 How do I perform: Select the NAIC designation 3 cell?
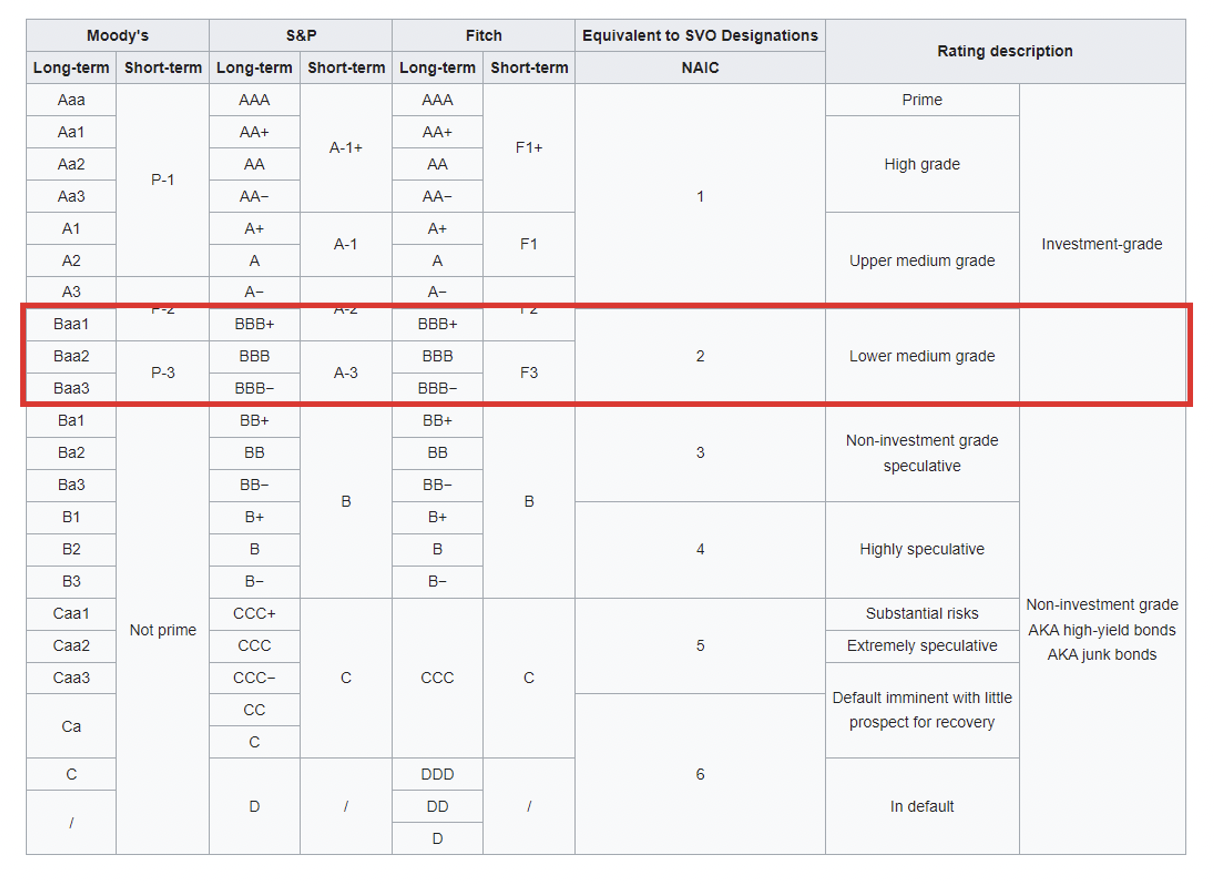(700, 453)
